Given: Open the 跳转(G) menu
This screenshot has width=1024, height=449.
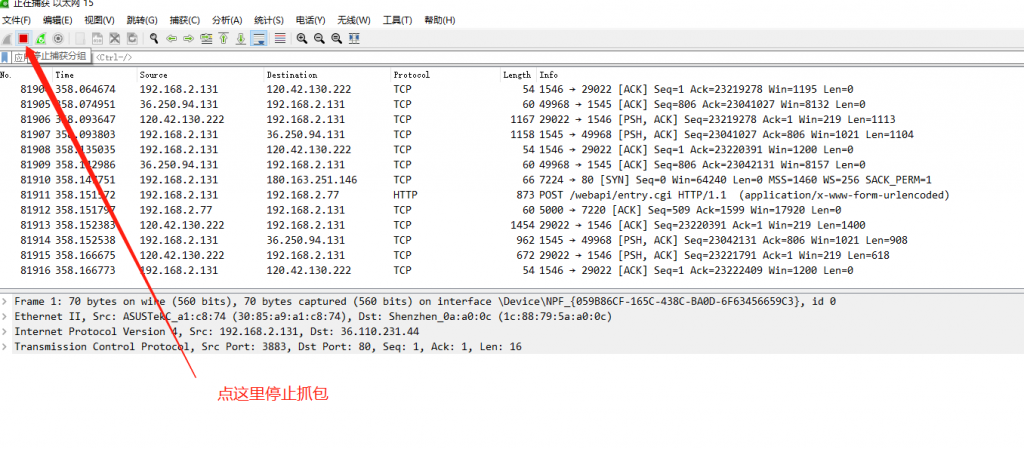Looking at the screenshot, I should pos(142,20).
